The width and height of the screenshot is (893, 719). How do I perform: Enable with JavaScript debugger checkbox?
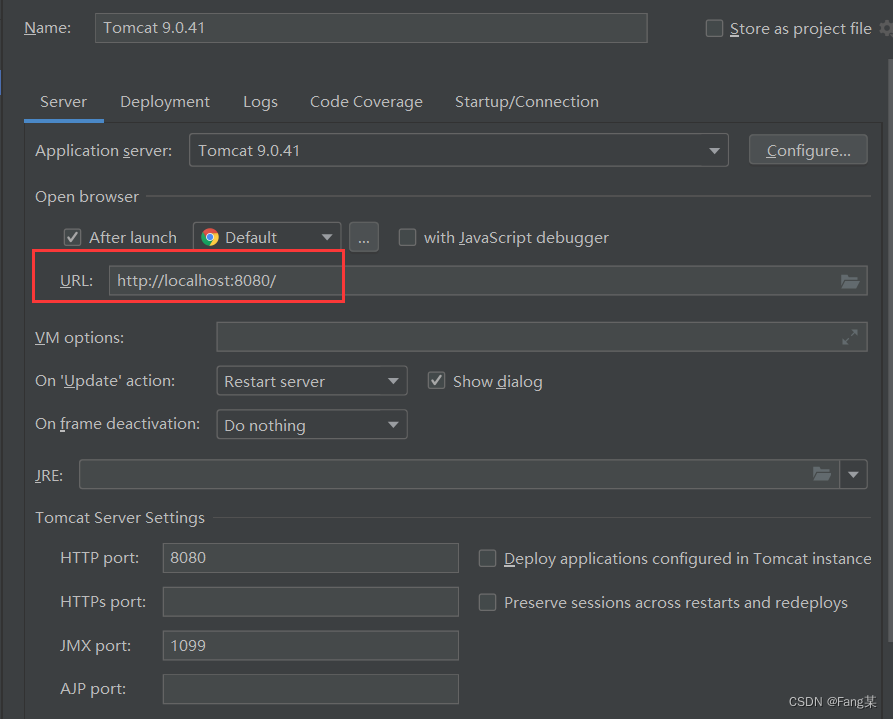point(407,237)
